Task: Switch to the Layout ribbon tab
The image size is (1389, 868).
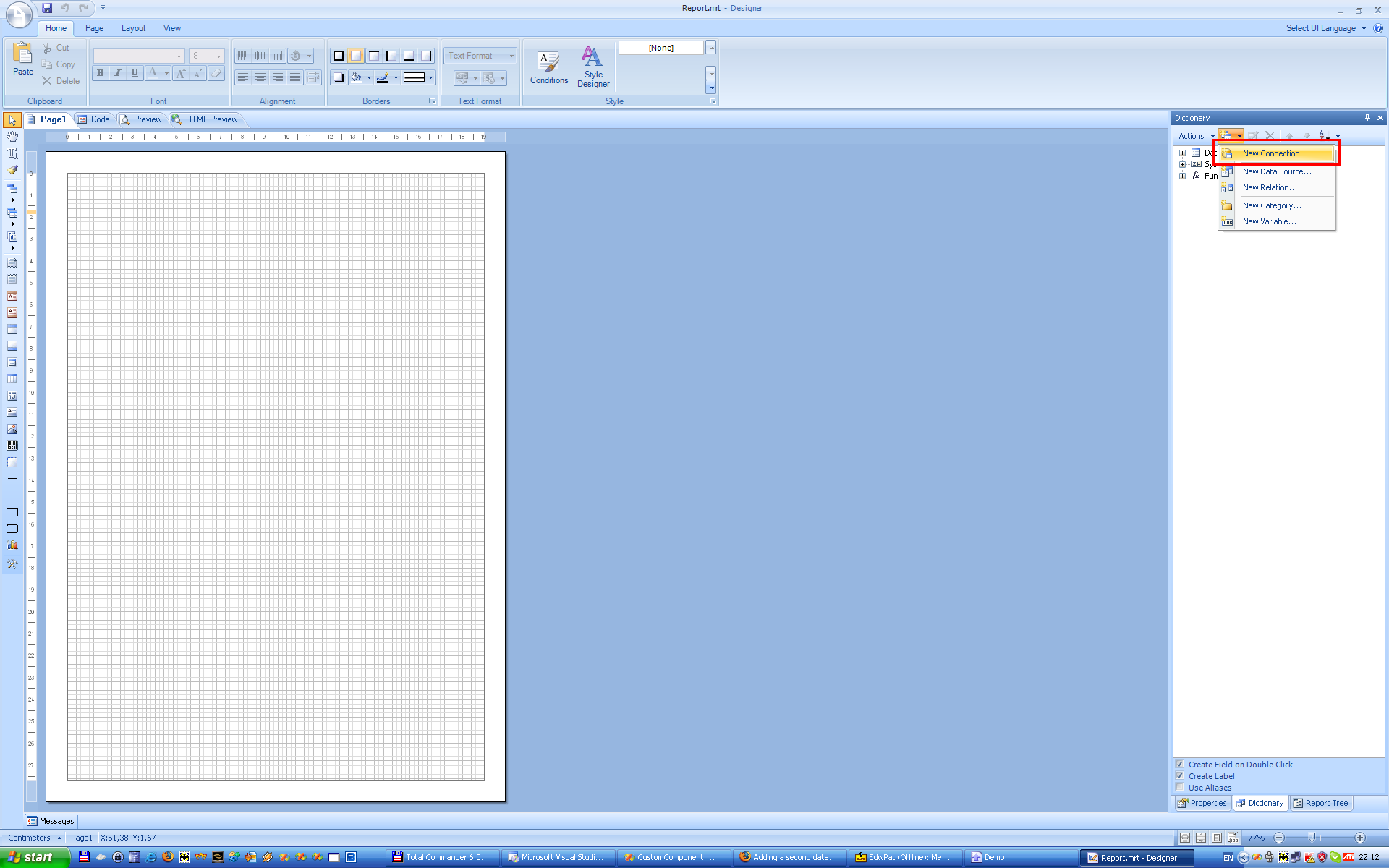Action: coord(133,28)
